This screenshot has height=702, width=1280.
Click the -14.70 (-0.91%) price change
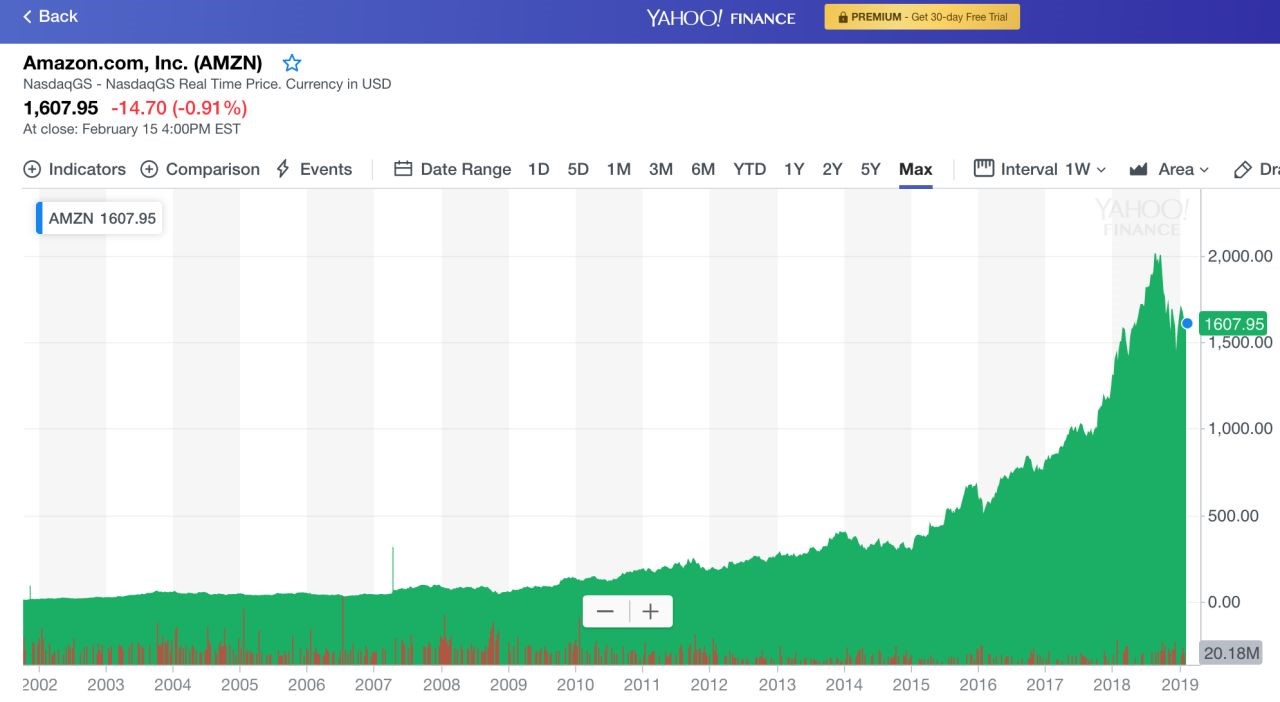[x=179, y=108]
